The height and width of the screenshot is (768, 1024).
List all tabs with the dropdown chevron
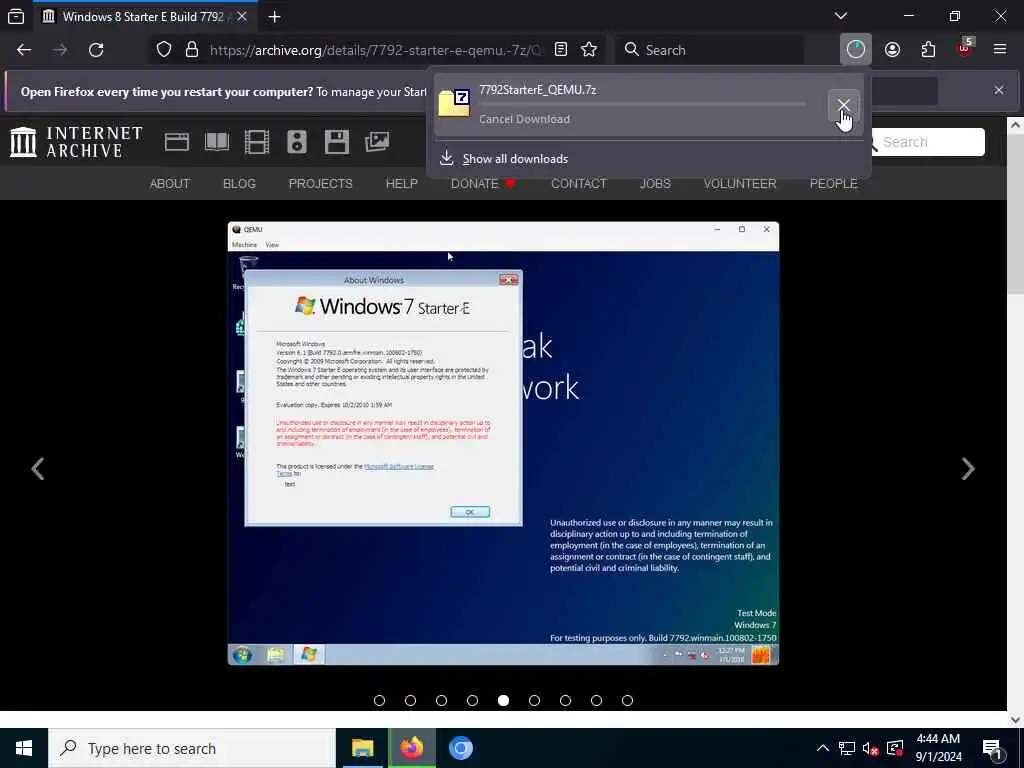tap(840, 16)
